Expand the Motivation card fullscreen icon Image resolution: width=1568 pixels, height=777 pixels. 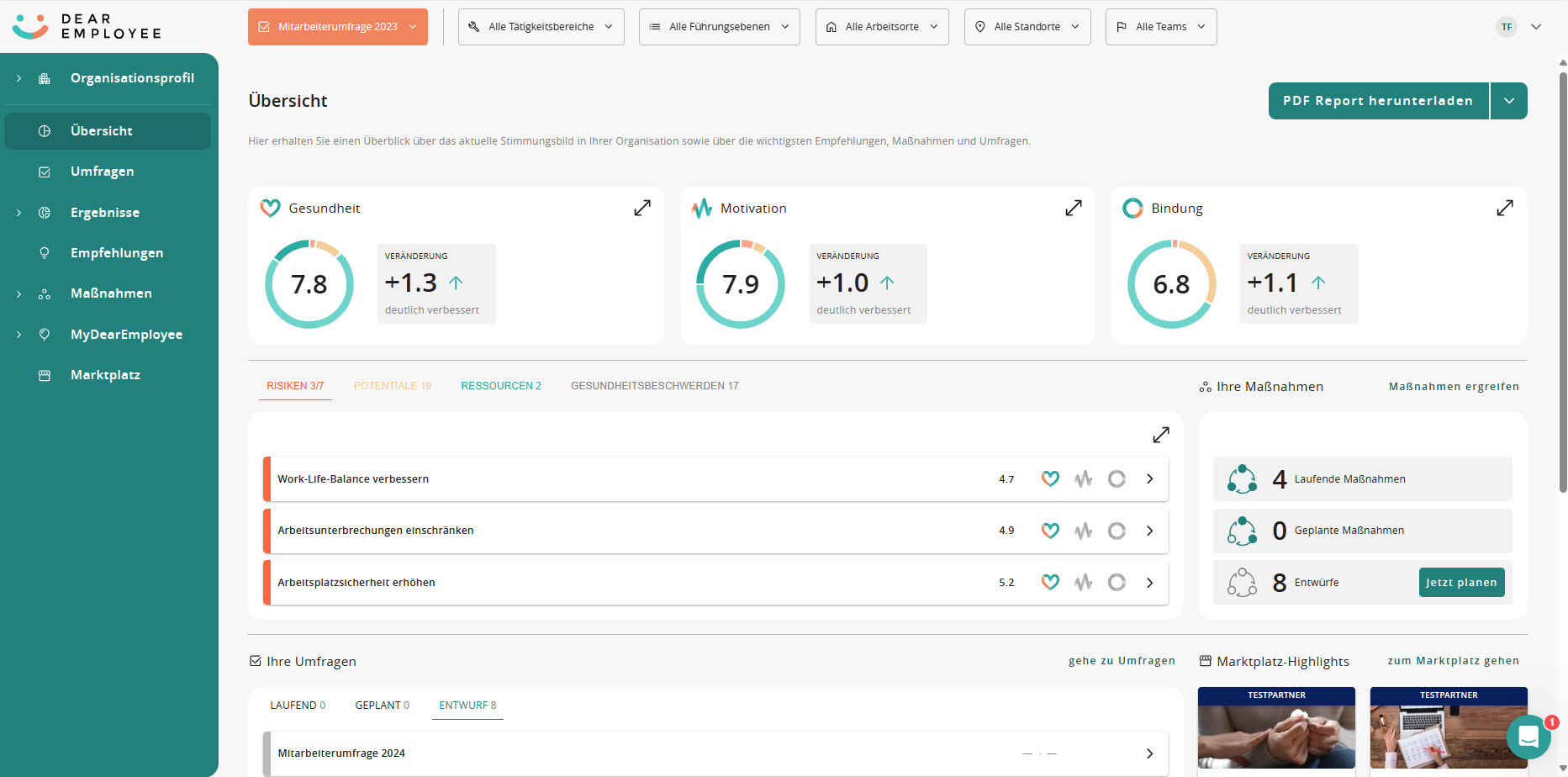[x=1074, y=208]
